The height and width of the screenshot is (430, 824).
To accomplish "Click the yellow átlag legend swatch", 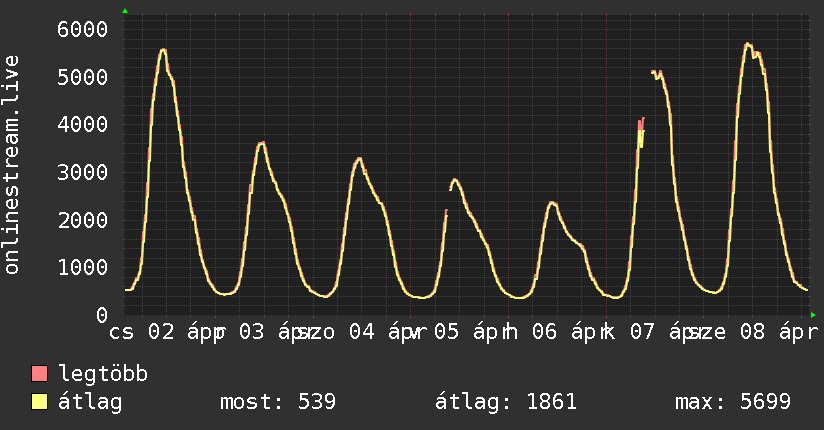I will [39, 402].
